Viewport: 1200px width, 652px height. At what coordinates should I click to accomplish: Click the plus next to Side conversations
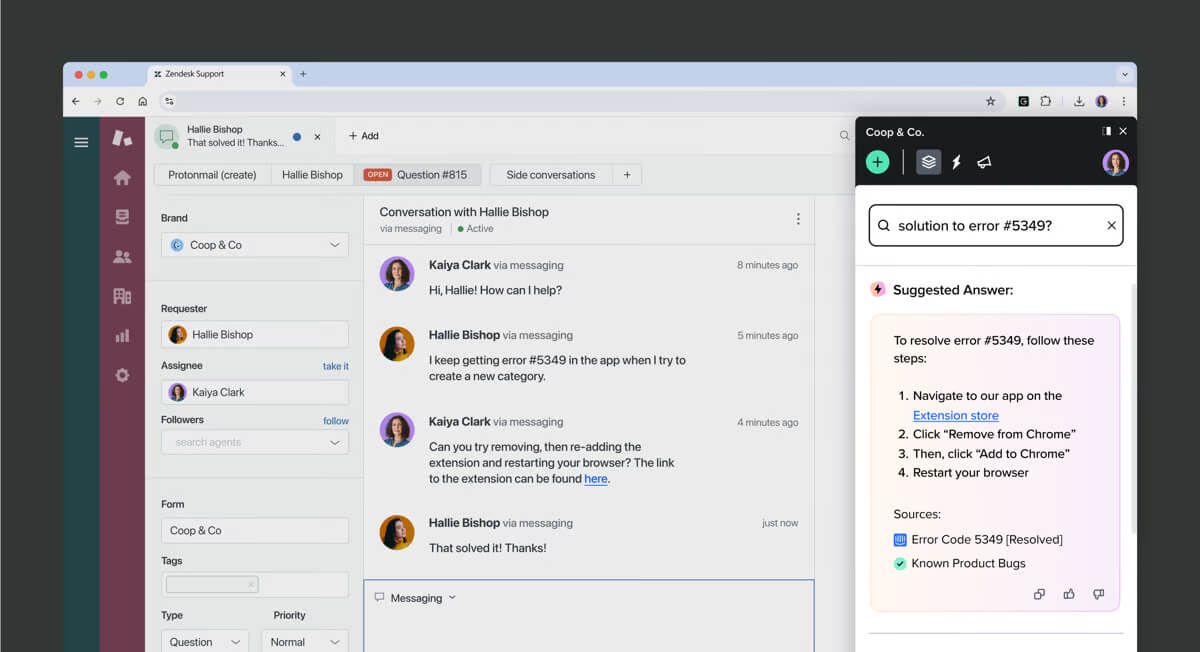coord(627,175)
